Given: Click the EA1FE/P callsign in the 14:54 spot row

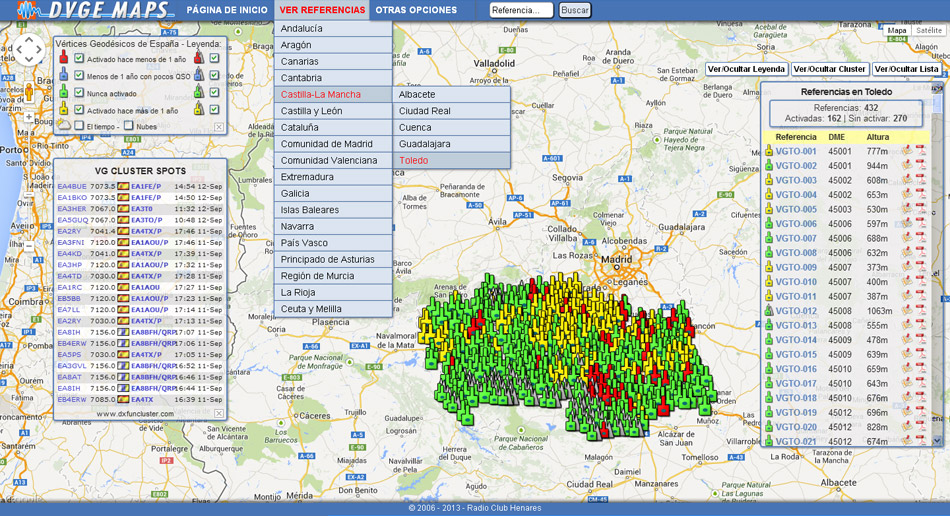Looking at the screenshot, I should tap(146, 187).
